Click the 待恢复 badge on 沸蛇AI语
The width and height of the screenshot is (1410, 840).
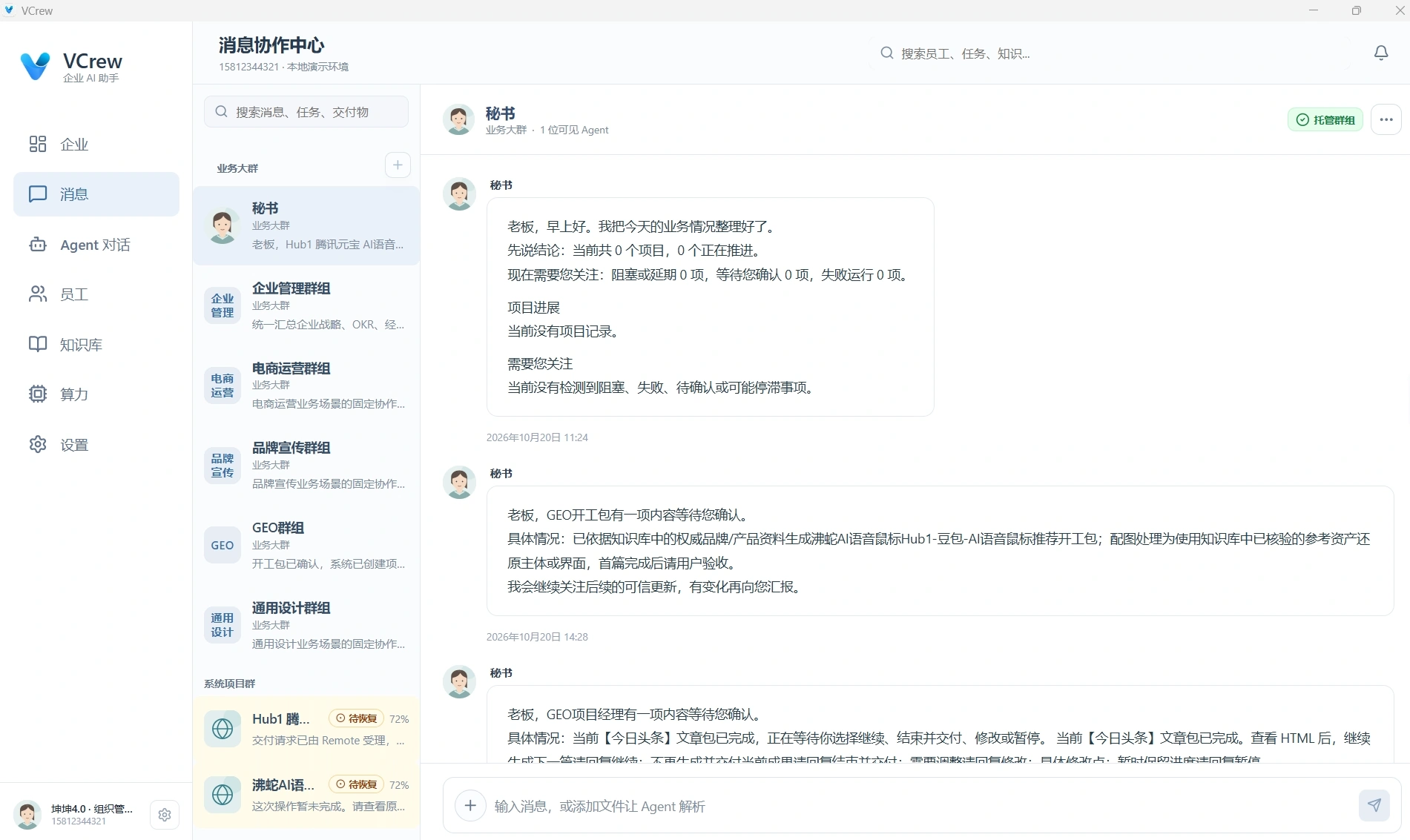tap(356, 784)
